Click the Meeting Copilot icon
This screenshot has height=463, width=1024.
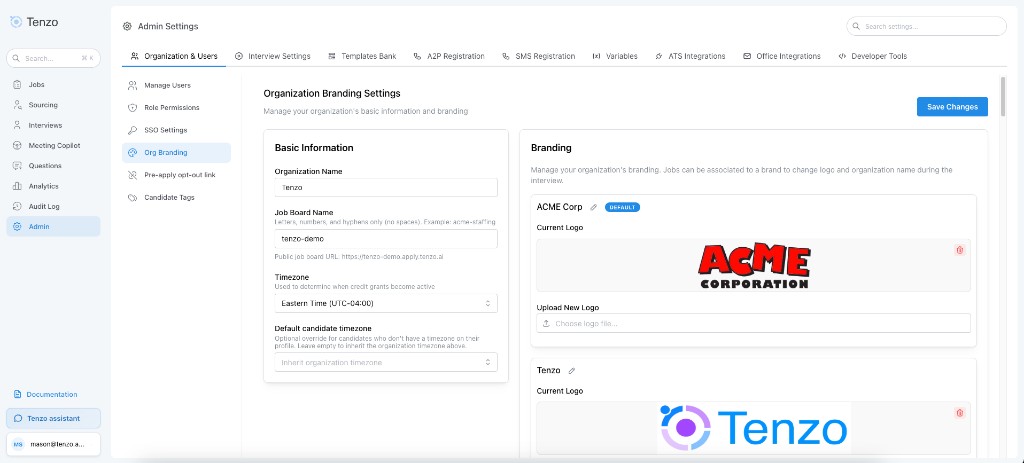click(x=17, y=146)
